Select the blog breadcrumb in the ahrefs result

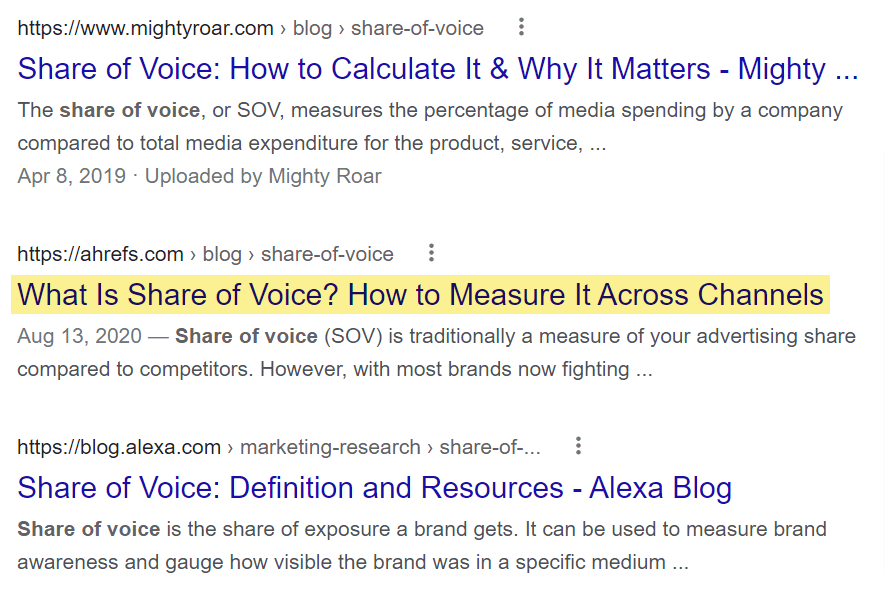(x=222, y=254)
